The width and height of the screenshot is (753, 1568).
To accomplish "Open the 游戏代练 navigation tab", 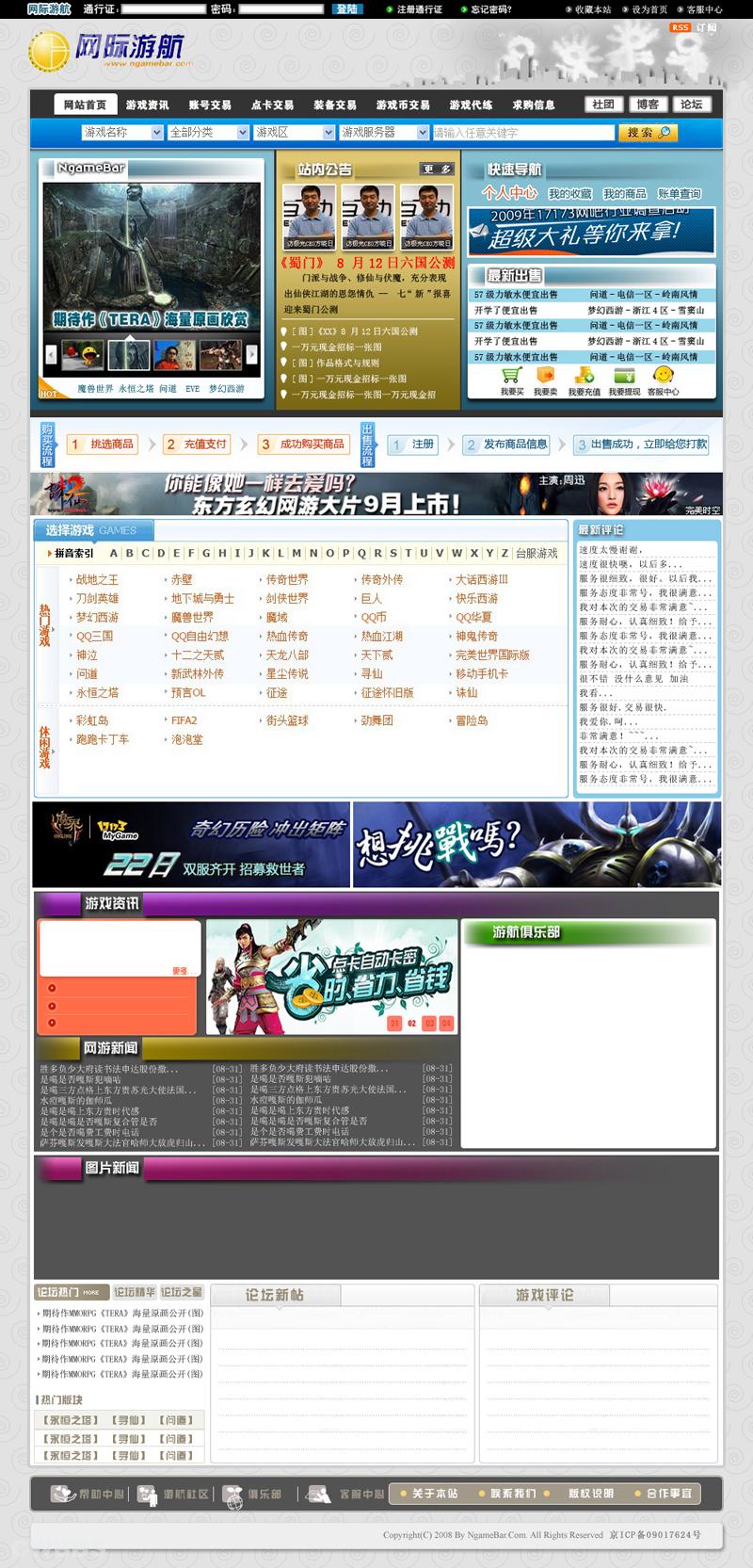I will tap(471, 105).
